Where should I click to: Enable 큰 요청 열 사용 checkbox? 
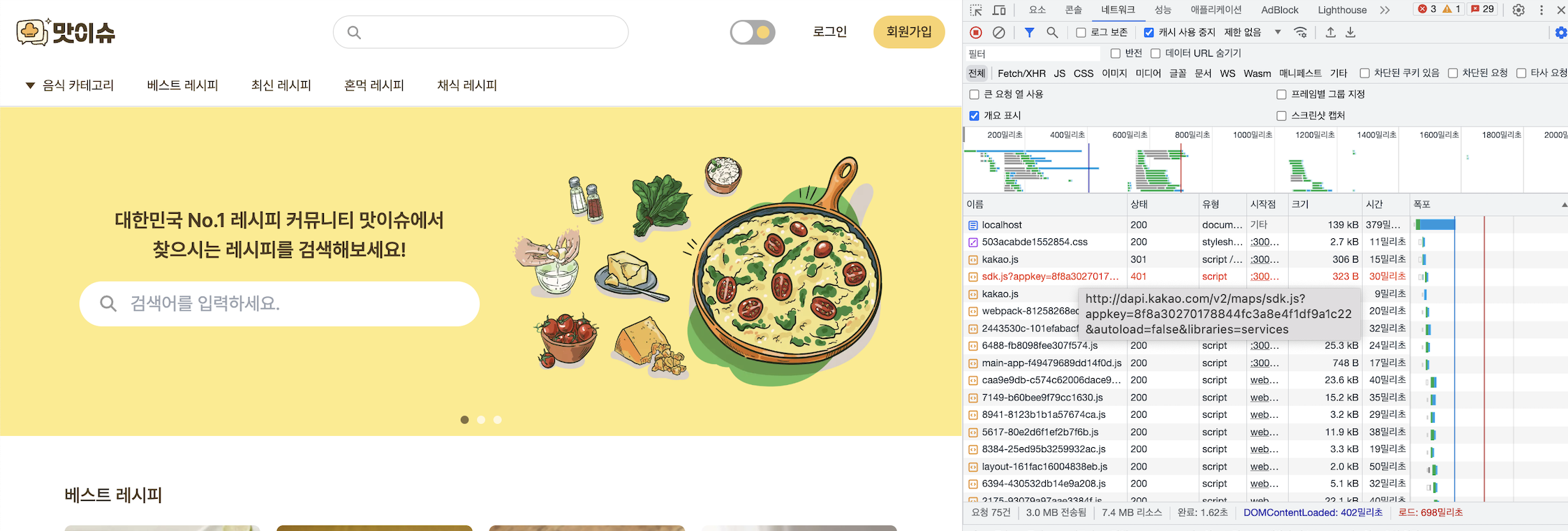click(x=975, y=94)
